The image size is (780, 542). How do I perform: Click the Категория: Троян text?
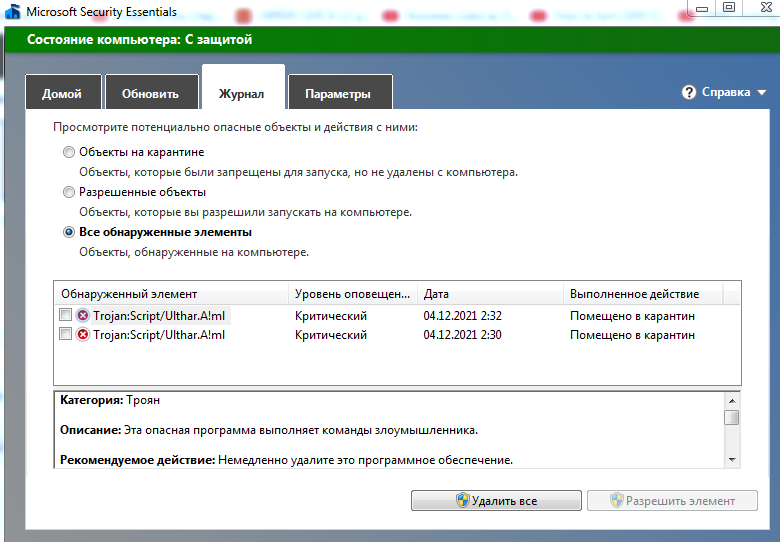[x=110, y=400]
